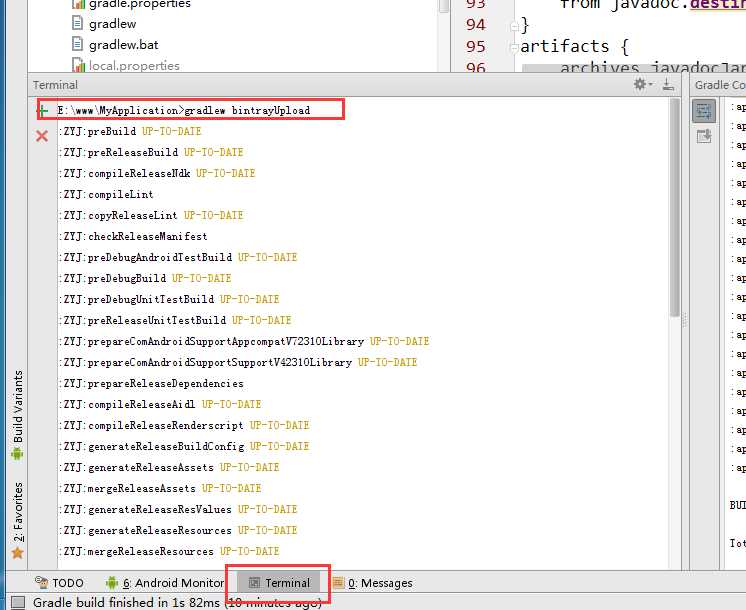This screenshot has height=610, width=746.
Task: Click the Gradle Console panel title
Action: [720, 85]
